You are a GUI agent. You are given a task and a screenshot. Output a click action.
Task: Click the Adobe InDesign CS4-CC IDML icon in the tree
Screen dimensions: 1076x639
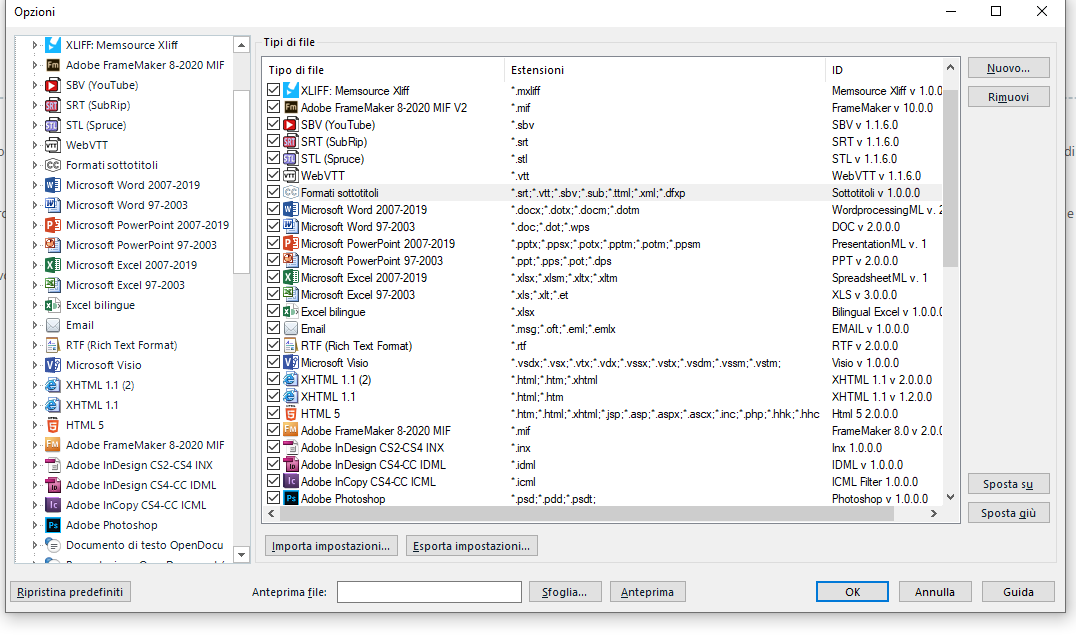click(x=53, y=485)
